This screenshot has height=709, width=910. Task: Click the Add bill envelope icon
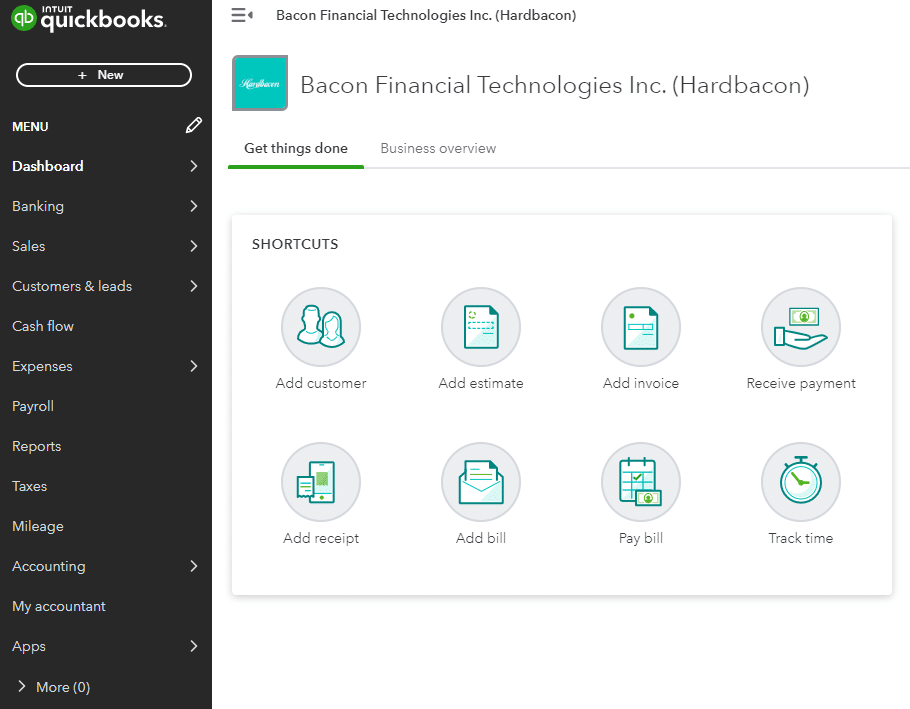point(480,481)
